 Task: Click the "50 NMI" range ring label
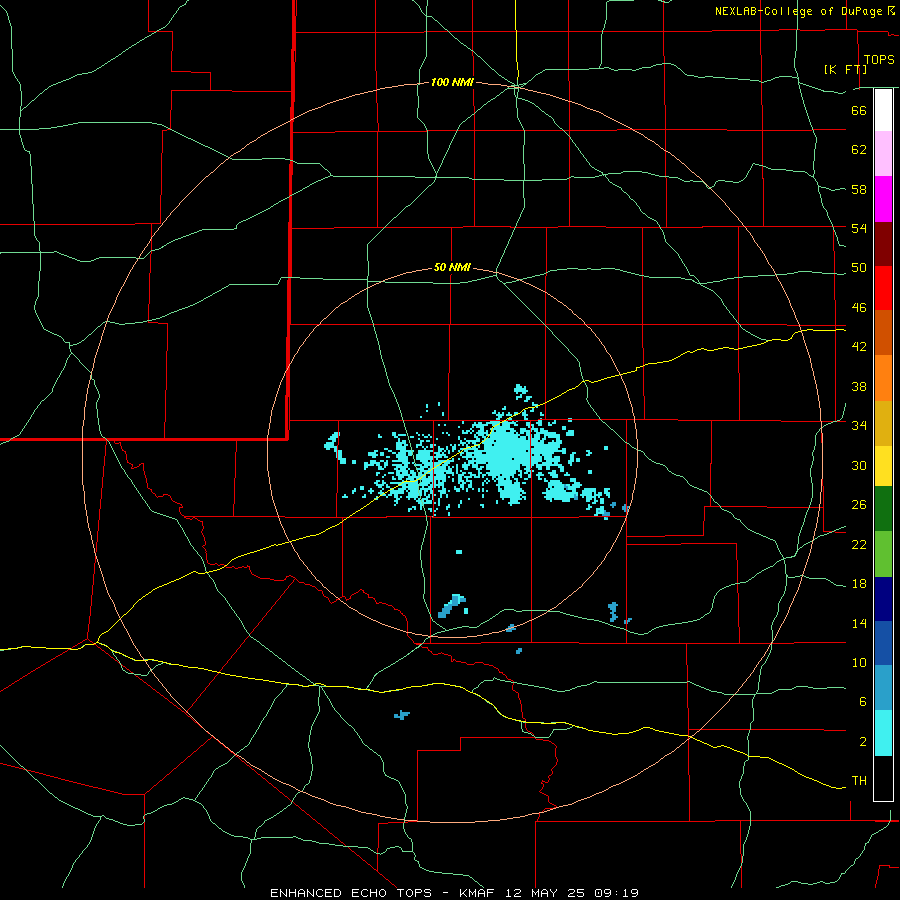tap(452, 267)
